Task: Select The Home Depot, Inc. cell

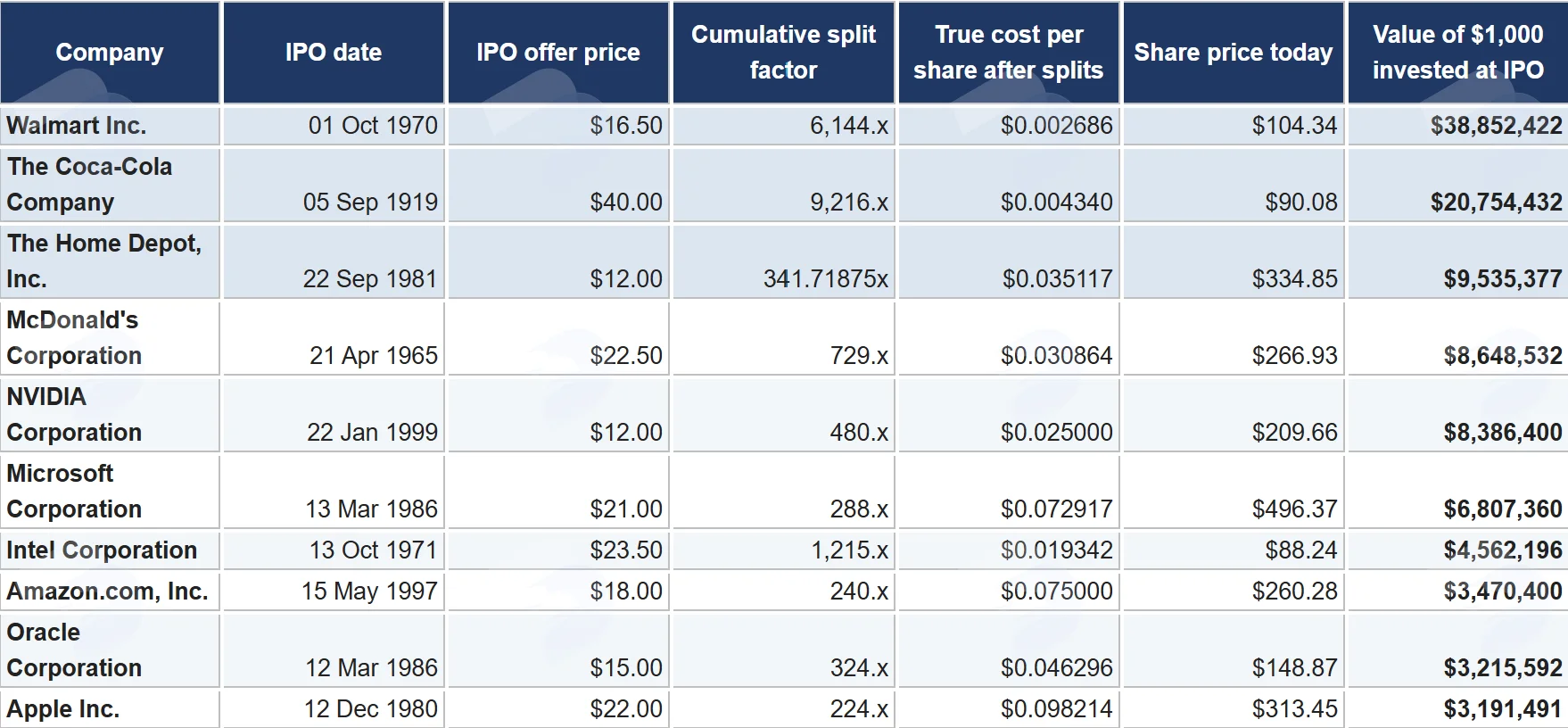Action: 110,261
